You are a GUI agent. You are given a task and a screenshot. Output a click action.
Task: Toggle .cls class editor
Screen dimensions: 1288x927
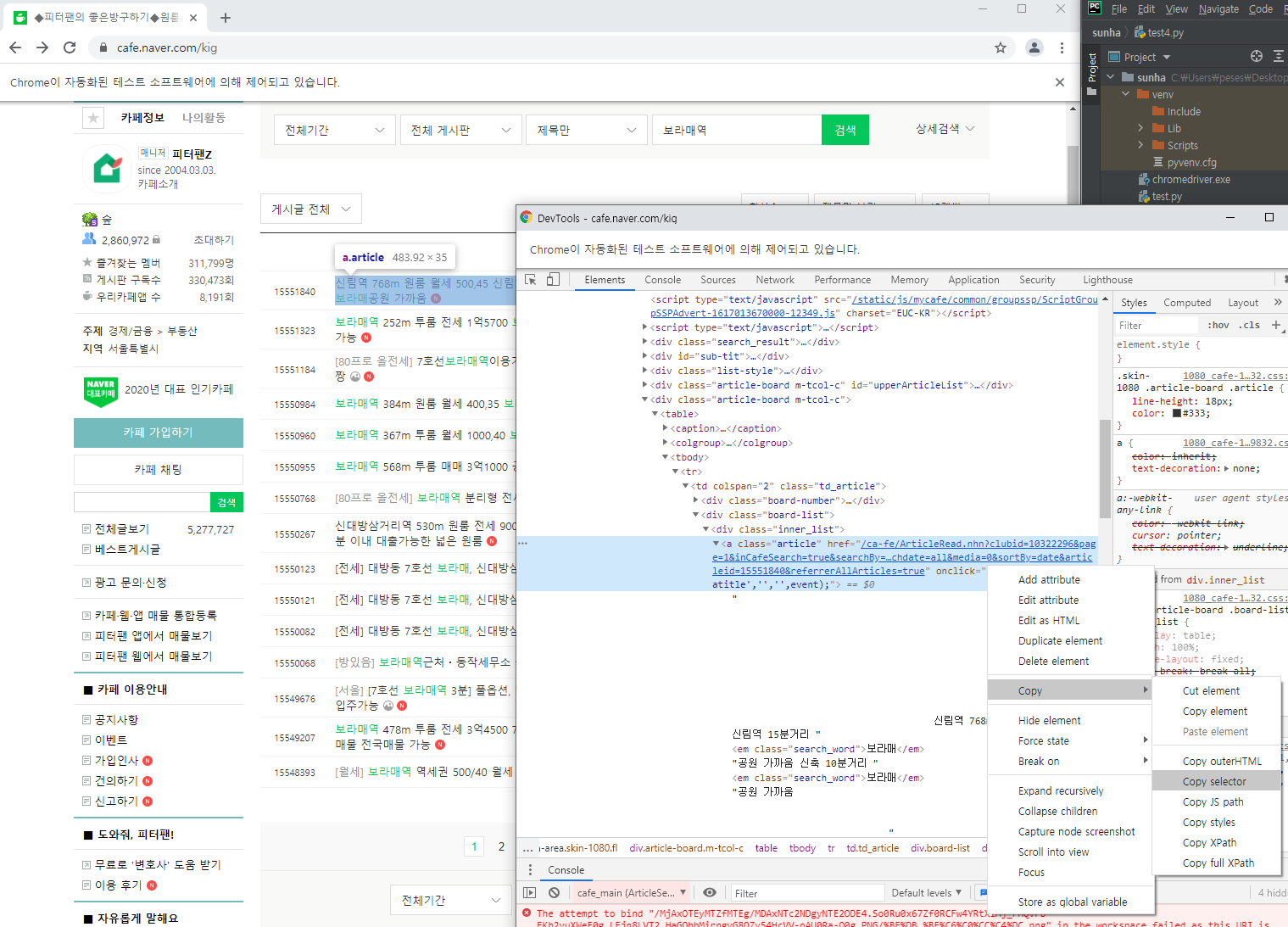click(1249, 326)
